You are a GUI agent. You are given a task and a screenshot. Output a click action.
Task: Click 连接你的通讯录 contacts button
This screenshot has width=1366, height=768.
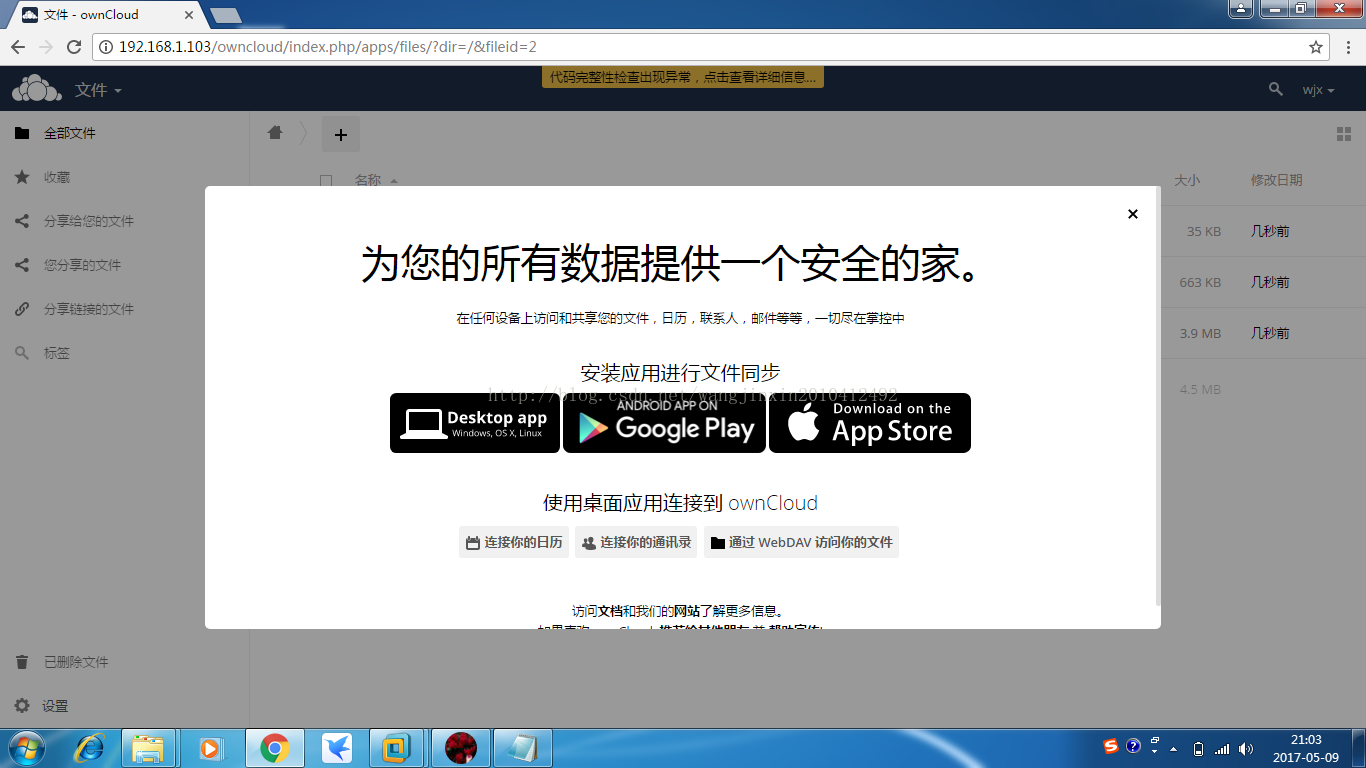coord(636,542)
